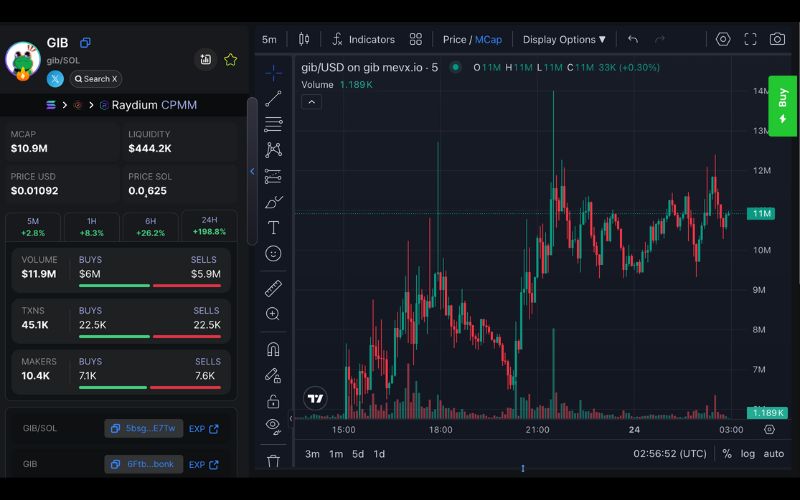Switch chart to MCap view
This screenshot has height=500, width=800.
[x=488, y=39]
